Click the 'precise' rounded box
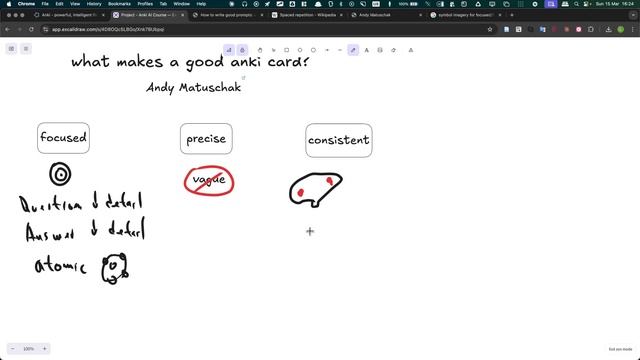Viewport: 640px width, 360px height. [x=206, y=139]
